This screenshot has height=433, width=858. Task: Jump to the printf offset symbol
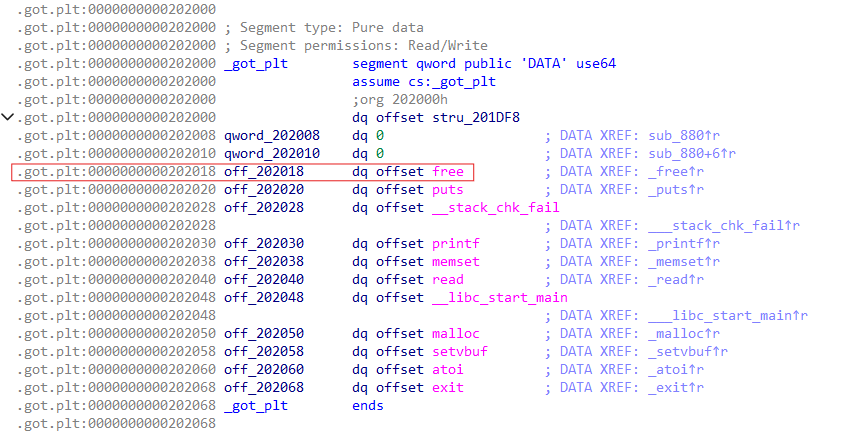(456, 244)
